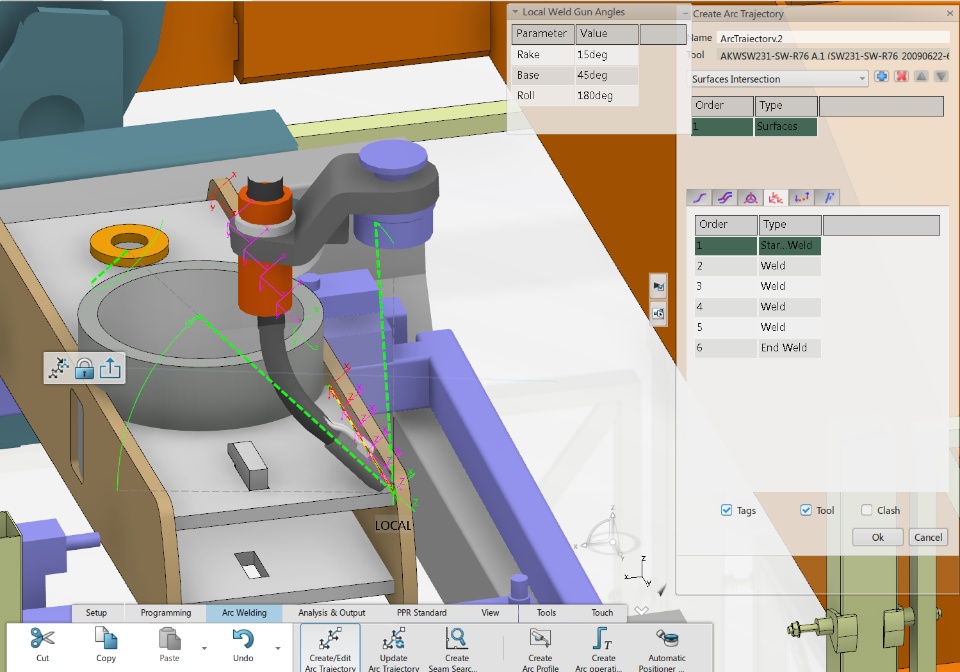960x672 pixels.
Task: Uncheck the Tool checkbox
Action: (806, 510)
